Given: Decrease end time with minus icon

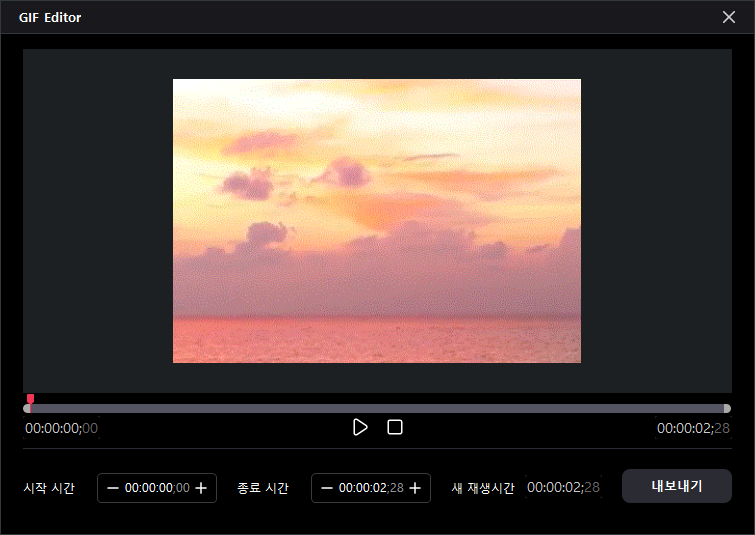Looking at the screenshot, I should (326, 488).
